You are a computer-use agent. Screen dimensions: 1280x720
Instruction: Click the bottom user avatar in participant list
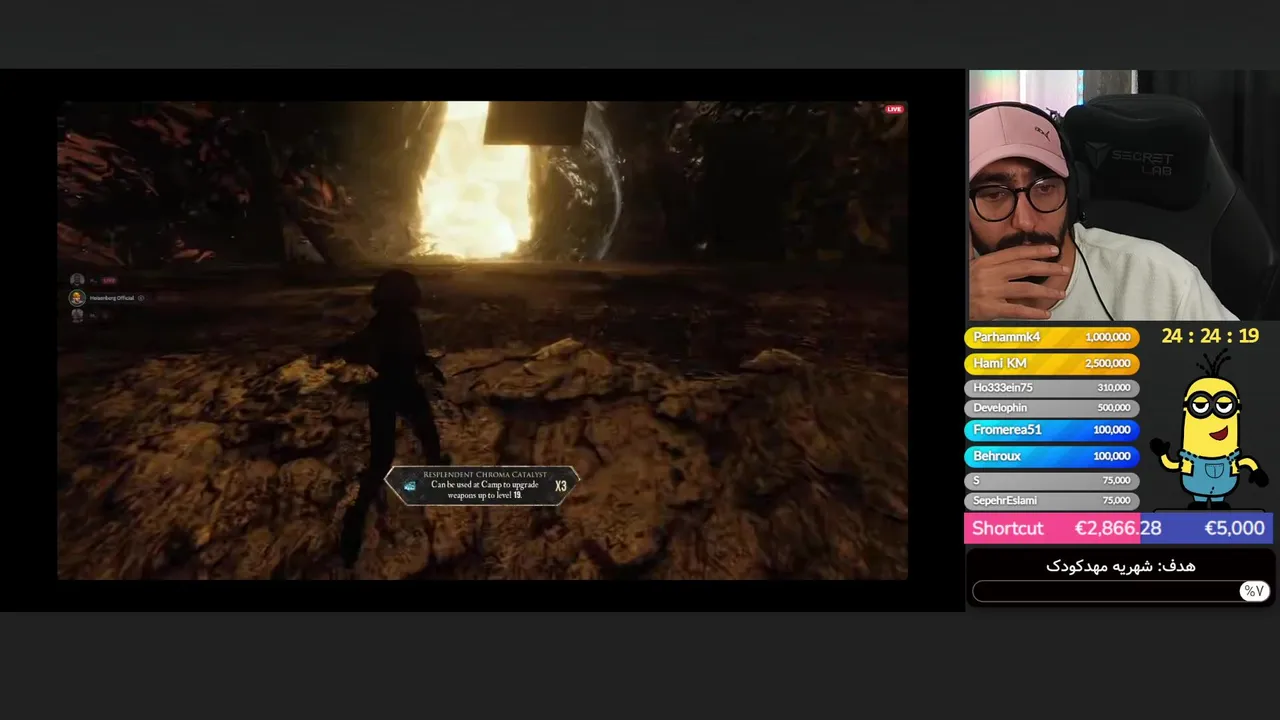coord(76,315)
